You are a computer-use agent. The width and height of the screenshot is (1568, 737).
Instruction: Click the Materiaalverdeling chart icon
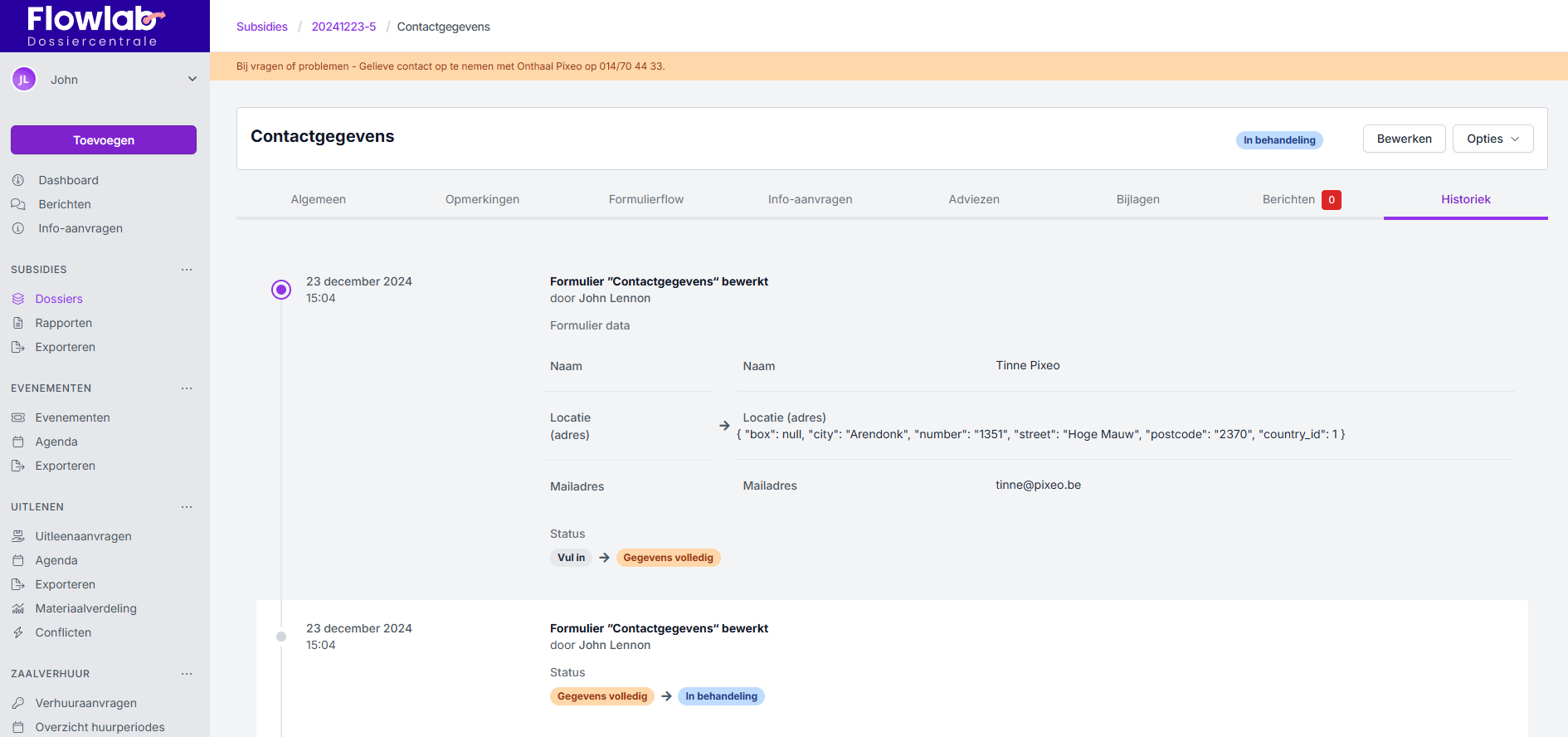pyautogui.click(x=18, y=608)
